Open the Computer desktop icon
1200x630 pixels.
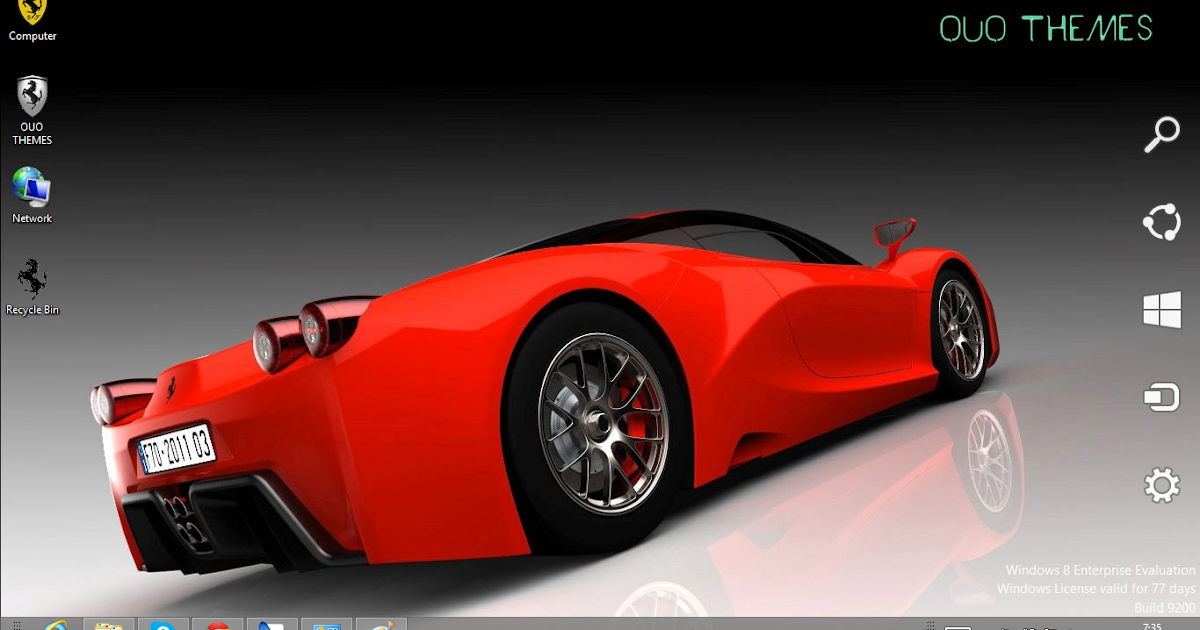pyautogui.click(x=32, y=20)
